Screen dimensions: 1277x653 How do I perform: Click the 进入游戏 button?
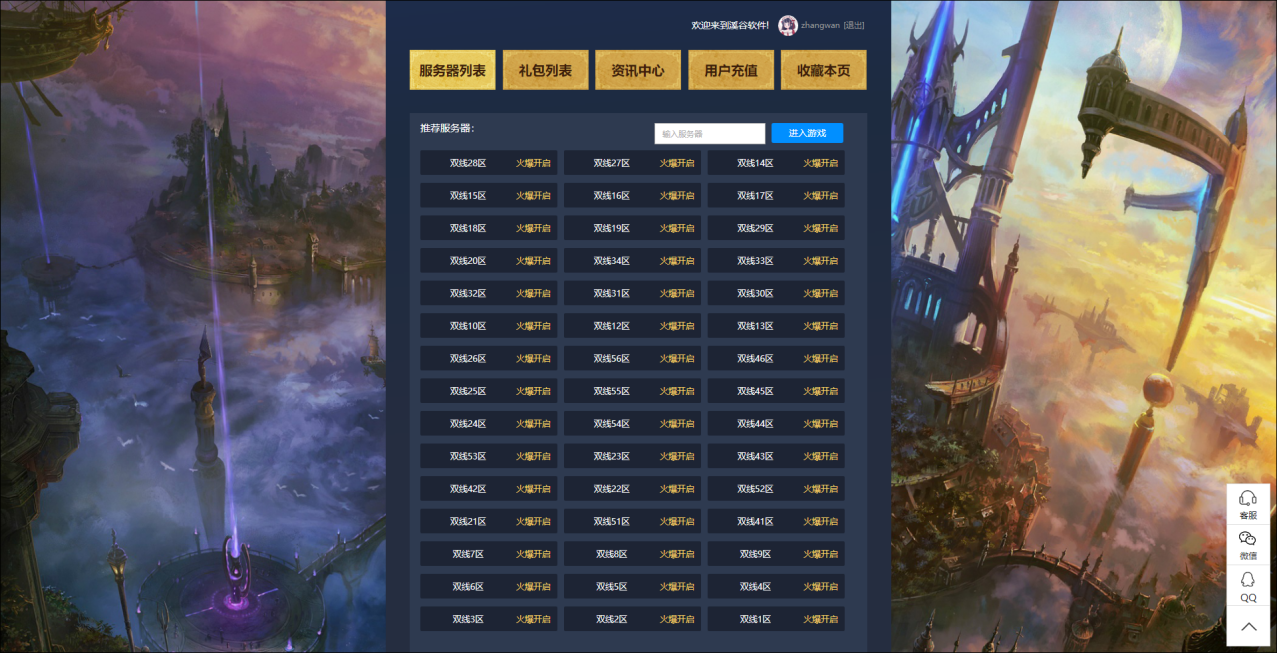coord(807,133)
